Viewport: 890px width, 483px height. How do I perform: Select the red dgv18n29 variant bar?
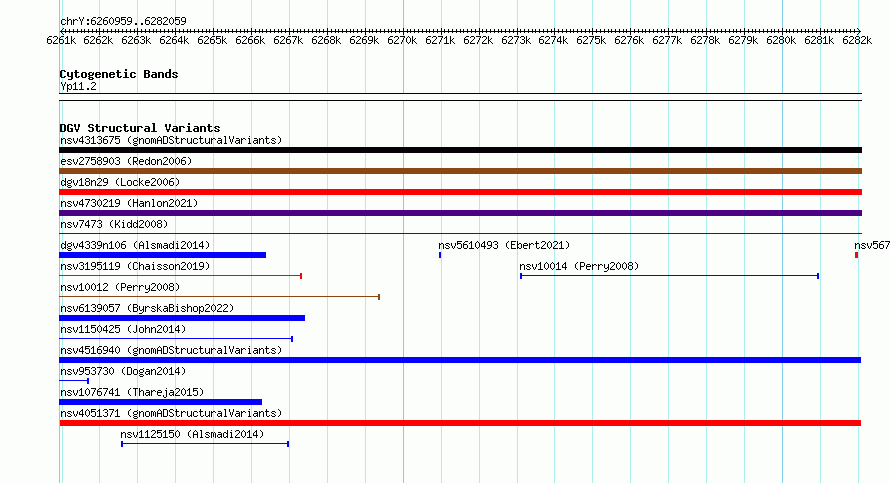[460, 192]
